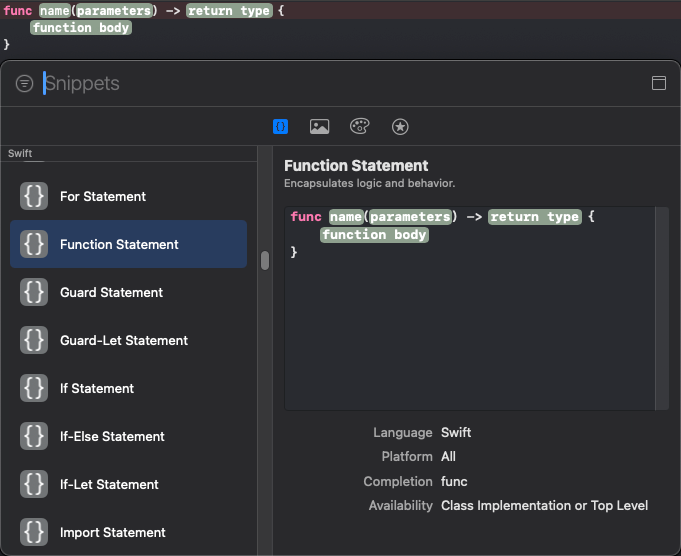This screenshot has width=681, height=556.
Task: Select 'function body' placeholder in the editor
Action: point(81,27)
